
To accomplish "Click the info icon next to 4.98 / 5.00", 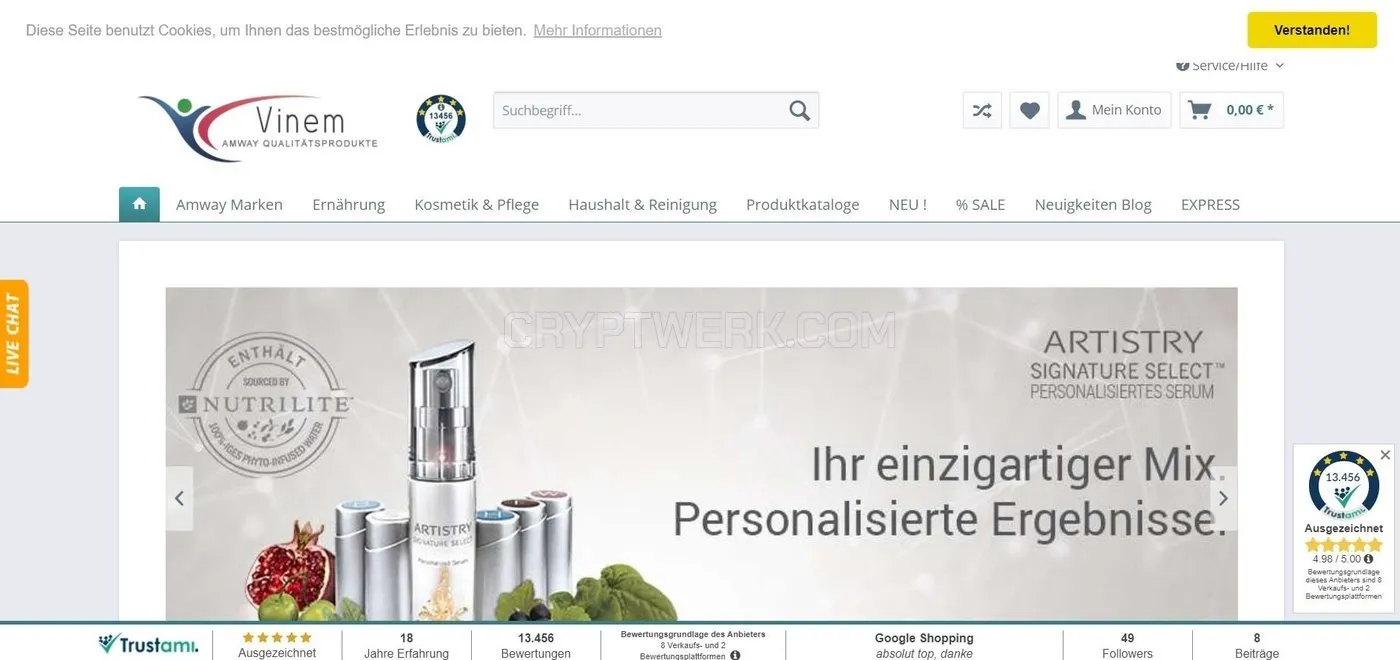I will click(1369, 559).
